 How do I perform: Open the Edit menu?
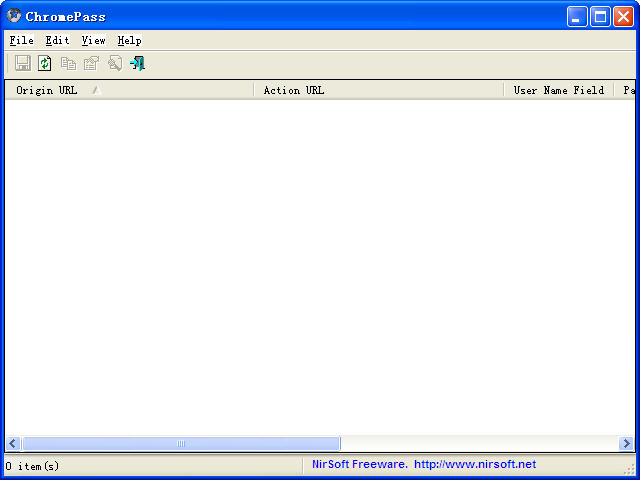coord(57,40)
